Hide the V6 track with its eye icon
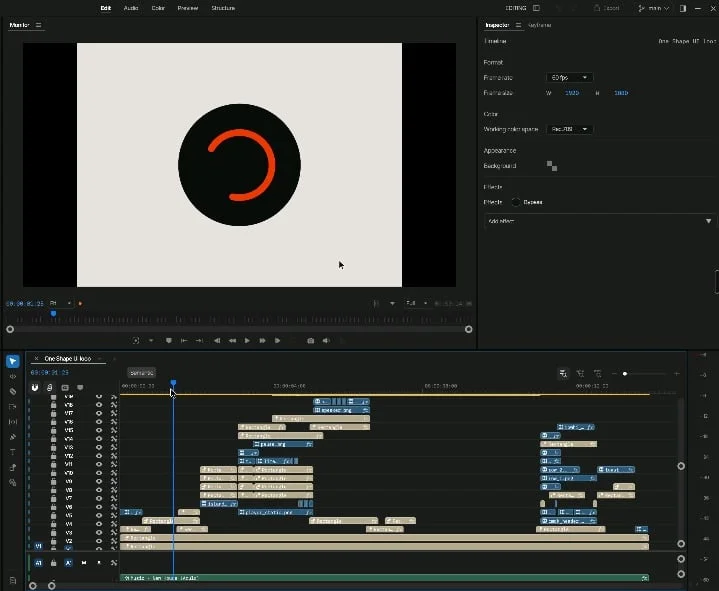The height and width of the screenshot is (591, 719). pos(99,507)
